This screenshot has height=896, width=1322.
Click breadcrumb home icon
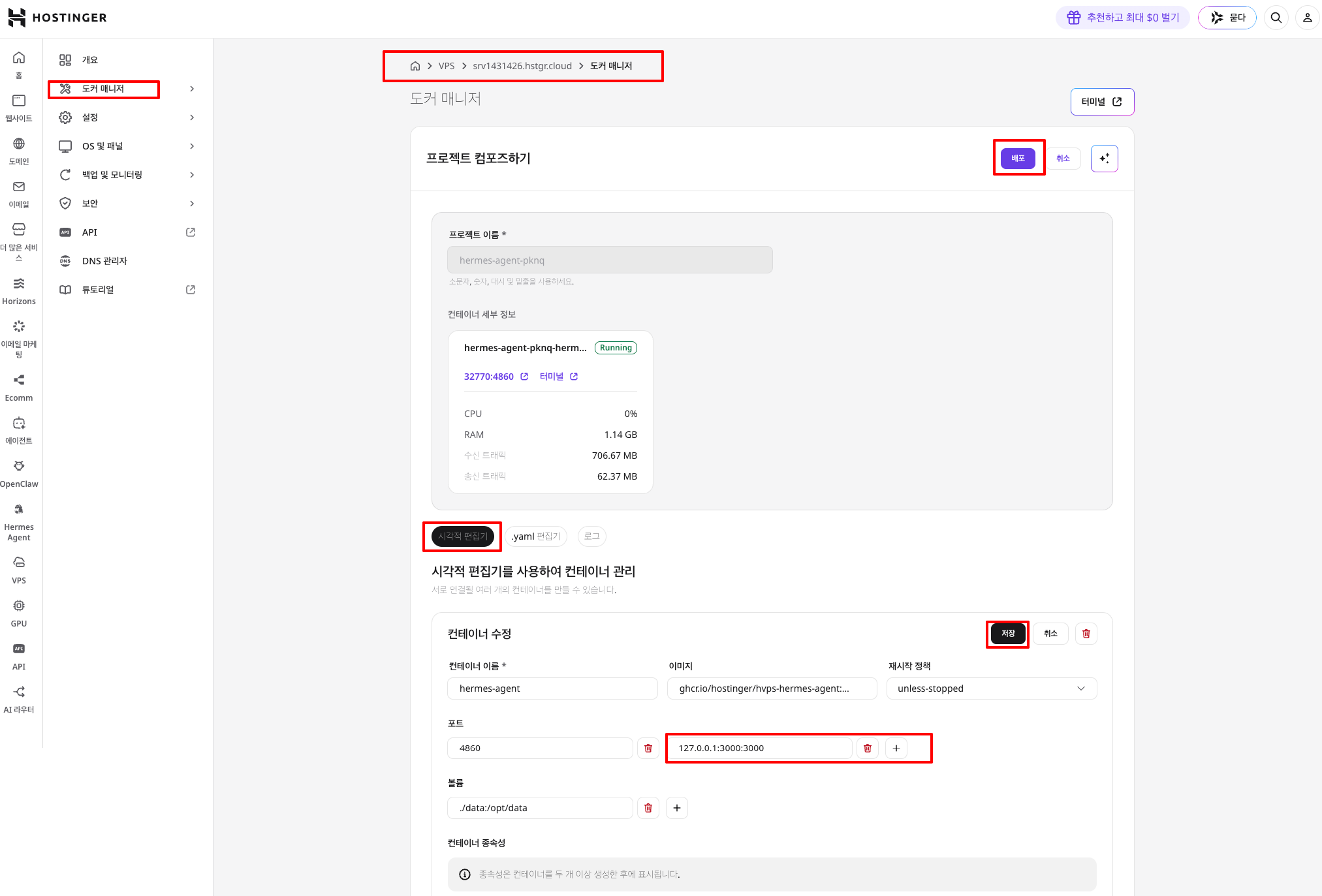tap(415, 66)
